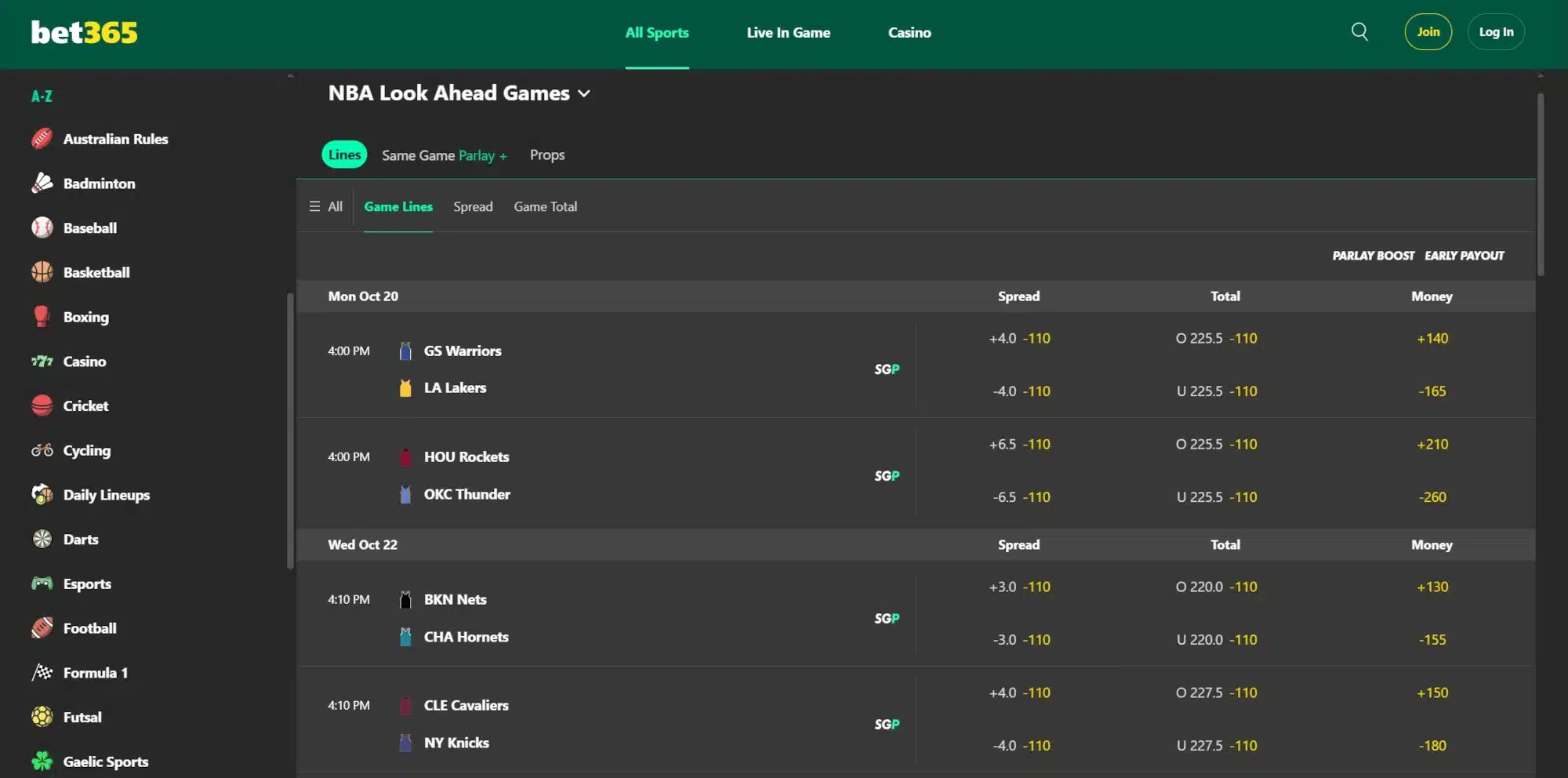
Task: Select Baseball icon in sidebar
Action: (42, 228)
